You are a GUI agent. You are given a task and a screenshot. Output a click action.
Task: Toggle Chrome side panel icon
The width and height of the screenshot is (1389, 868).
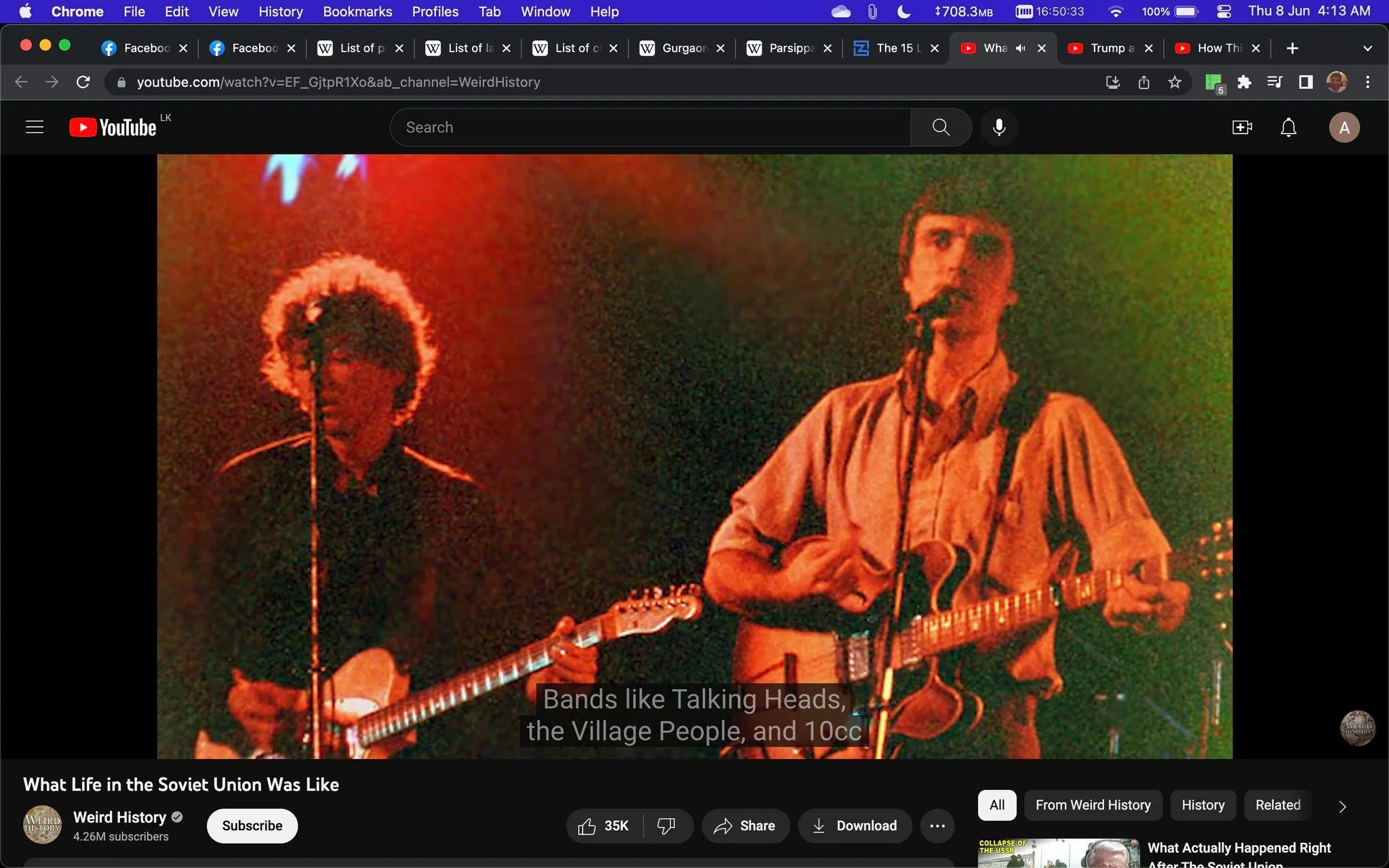1305,82
